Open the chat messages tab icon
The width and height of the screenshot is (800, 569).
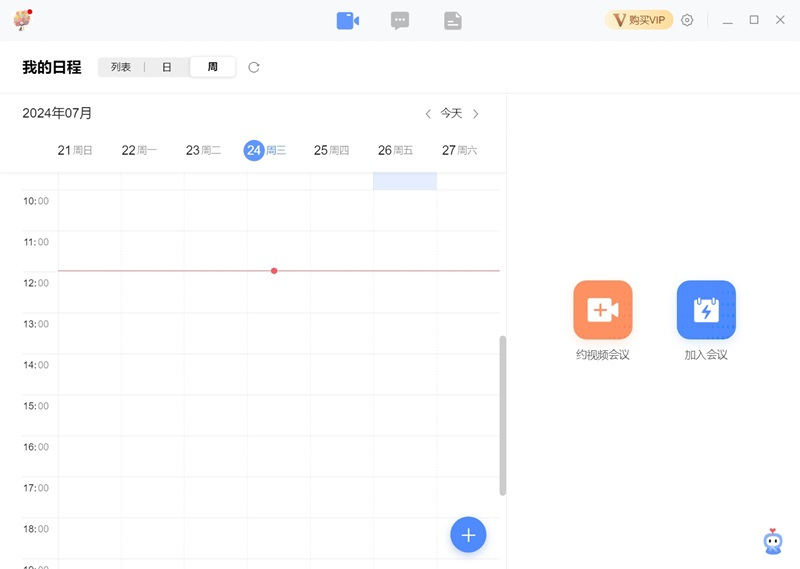pos(400,21)
